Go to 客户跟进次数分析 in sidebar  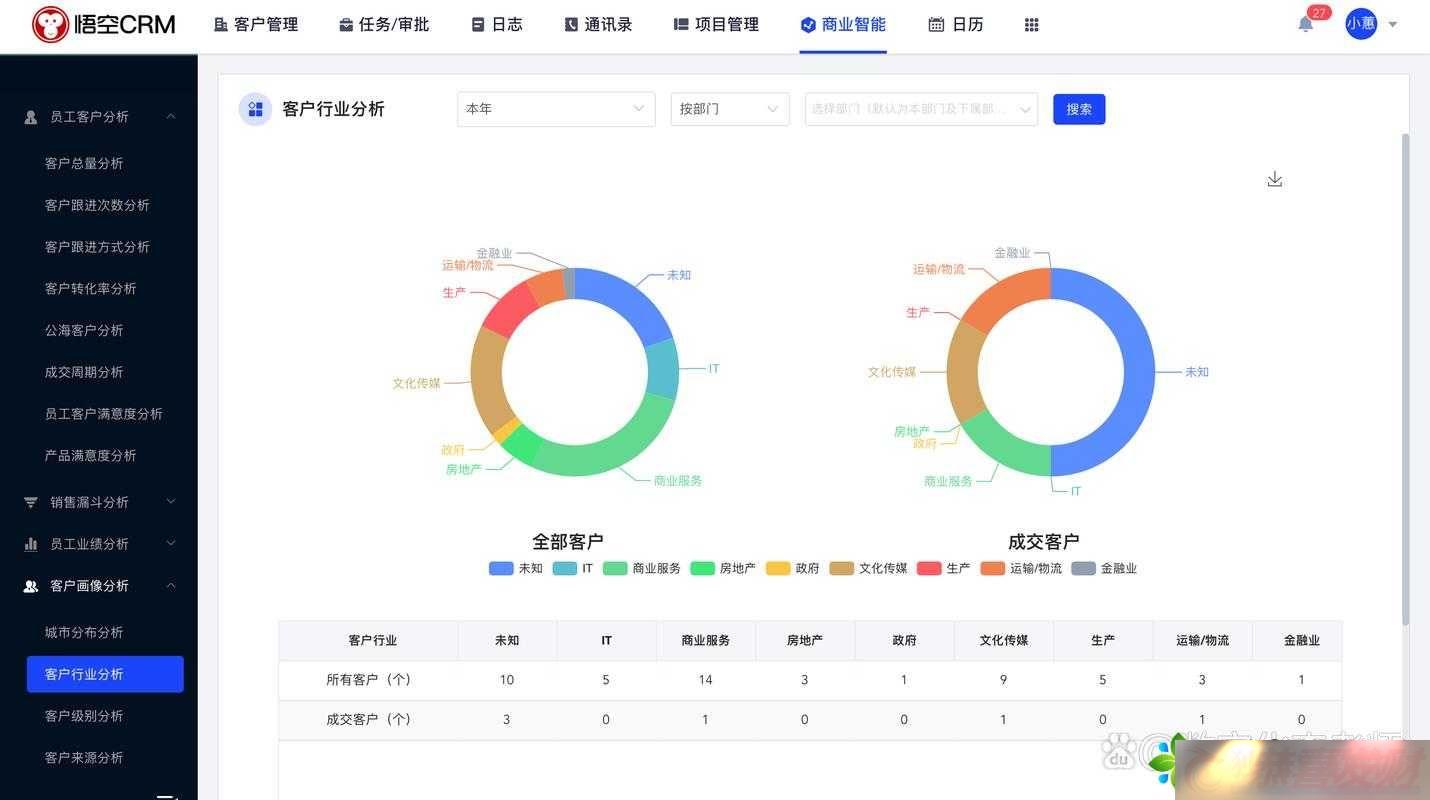pos(97,205)
